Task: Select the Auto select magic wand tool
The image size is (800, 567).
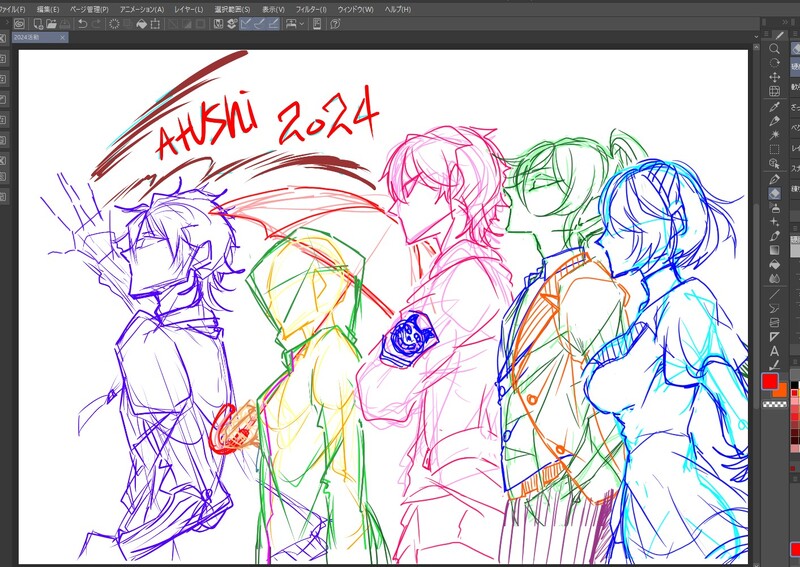Action: (x=774, y=135)
